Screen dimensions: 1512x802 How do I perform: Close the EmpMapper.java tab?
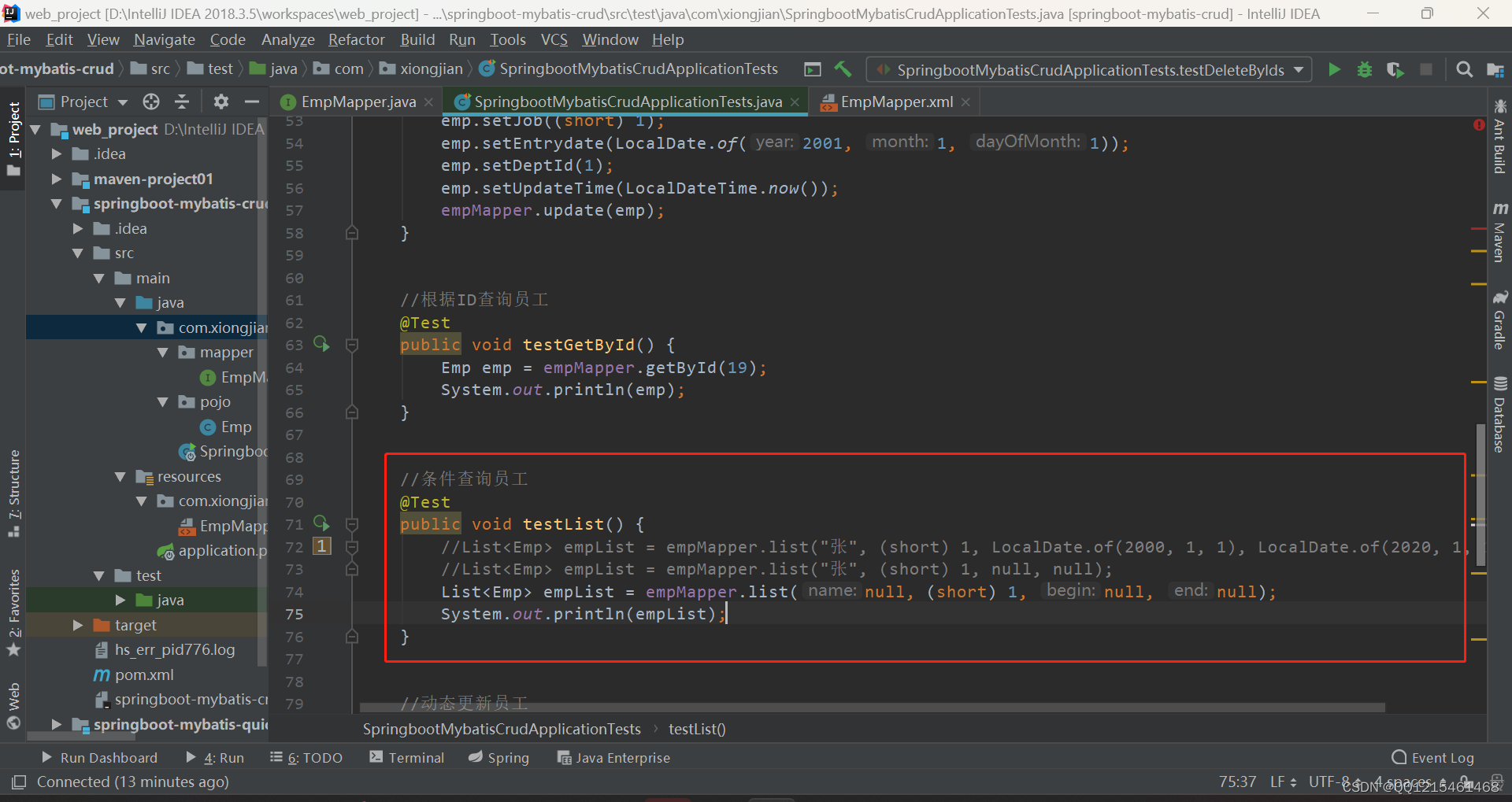(428, 102)
